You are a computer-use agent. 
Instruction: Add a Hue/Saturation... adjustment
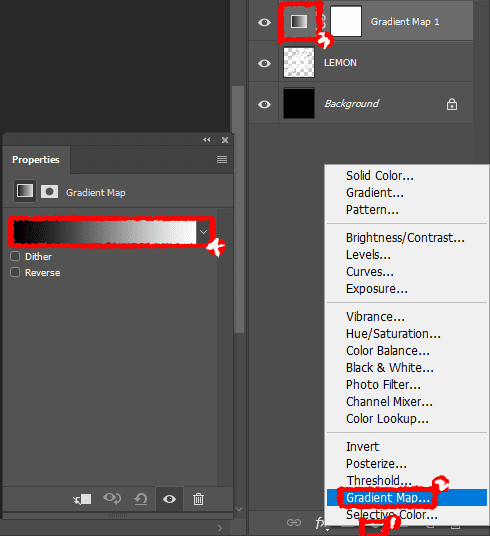pyautogui.click(x=393, y=334)
